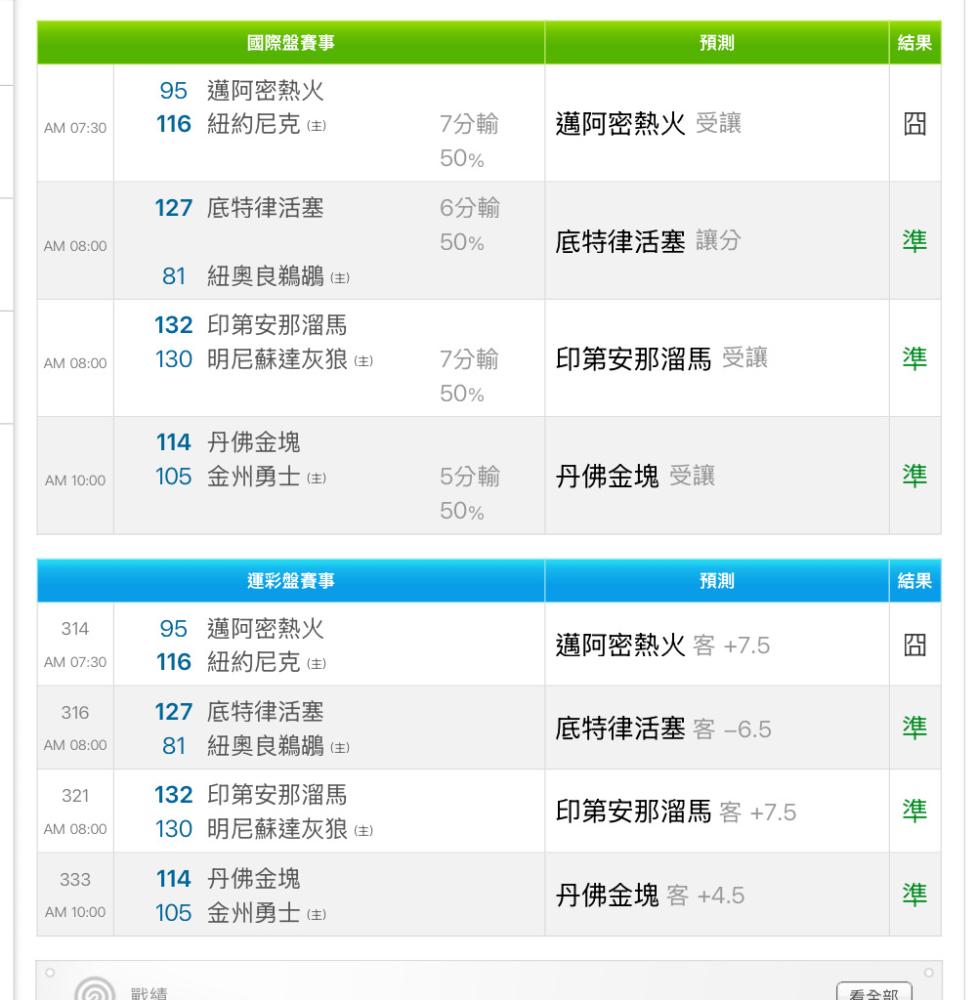Click the 準 result in the game 316 row

915,728
